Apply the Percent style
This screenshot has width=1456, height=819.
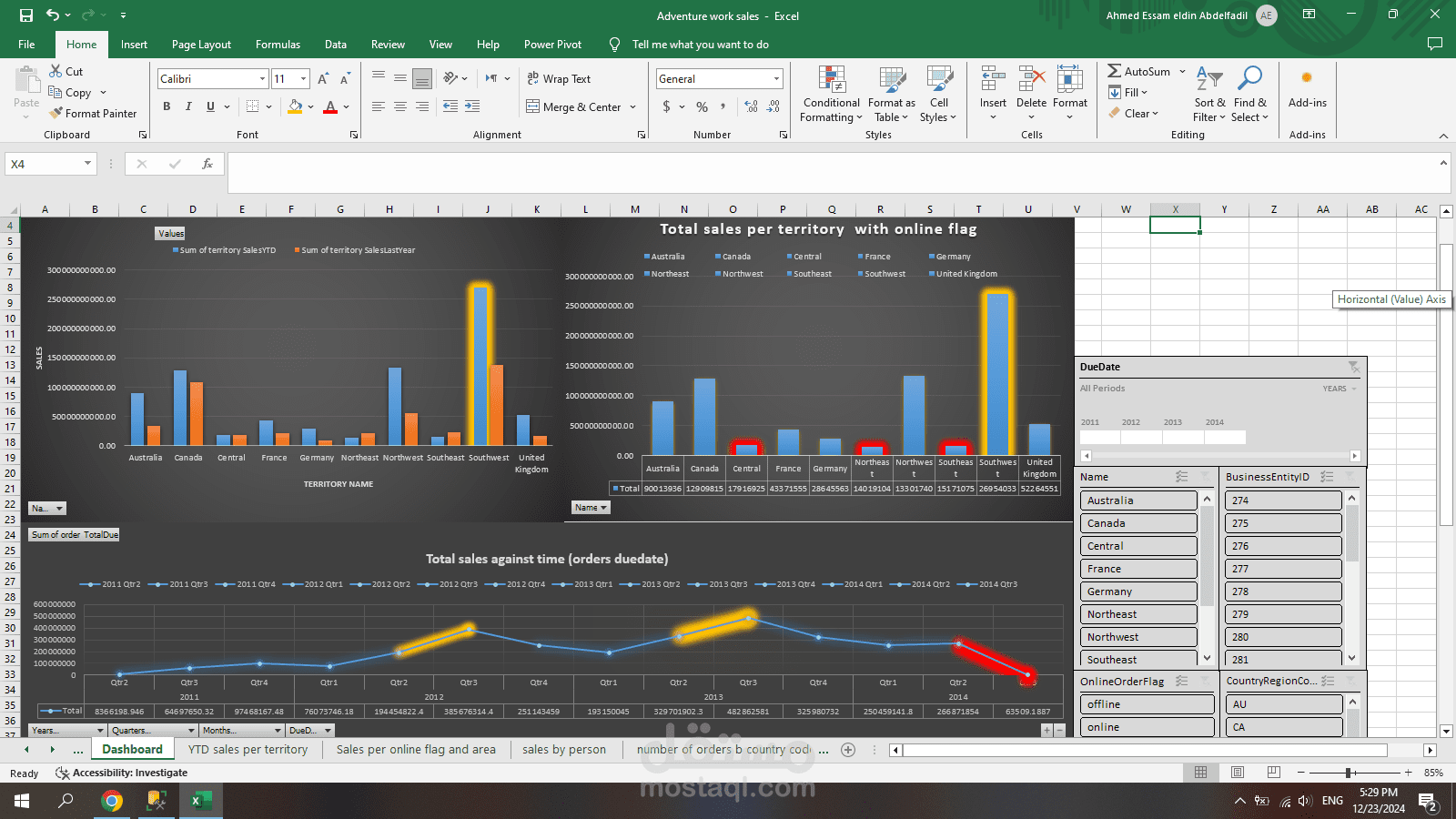pyautogui.click(x=702, y=106)
